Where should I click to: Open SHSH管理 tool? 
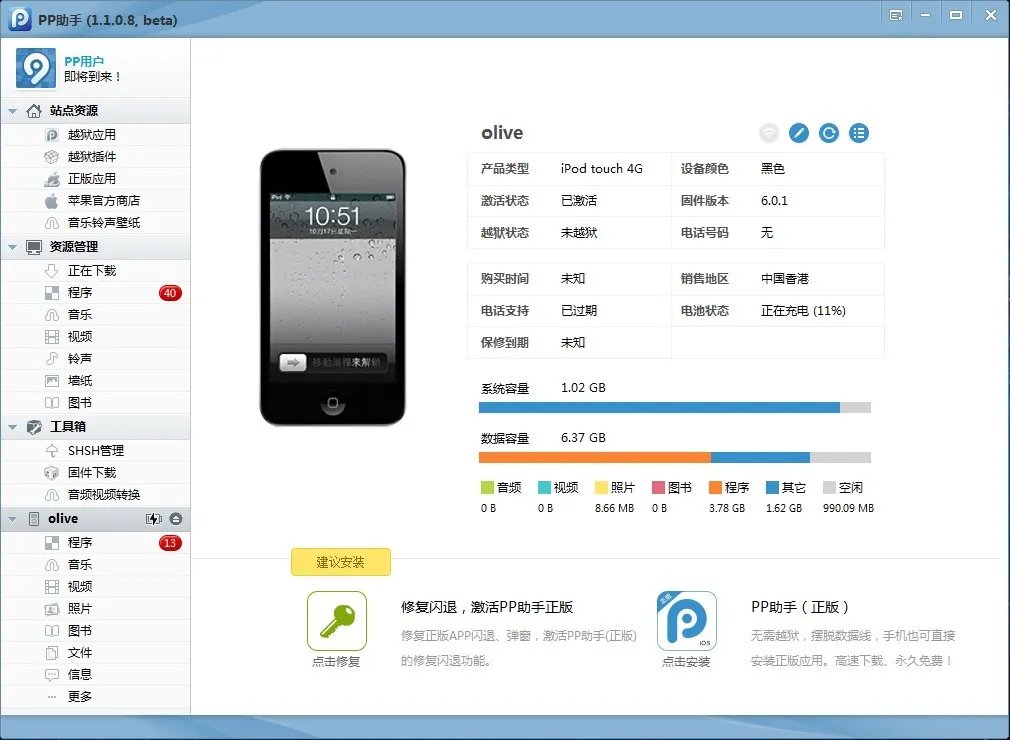click(95, 450)
